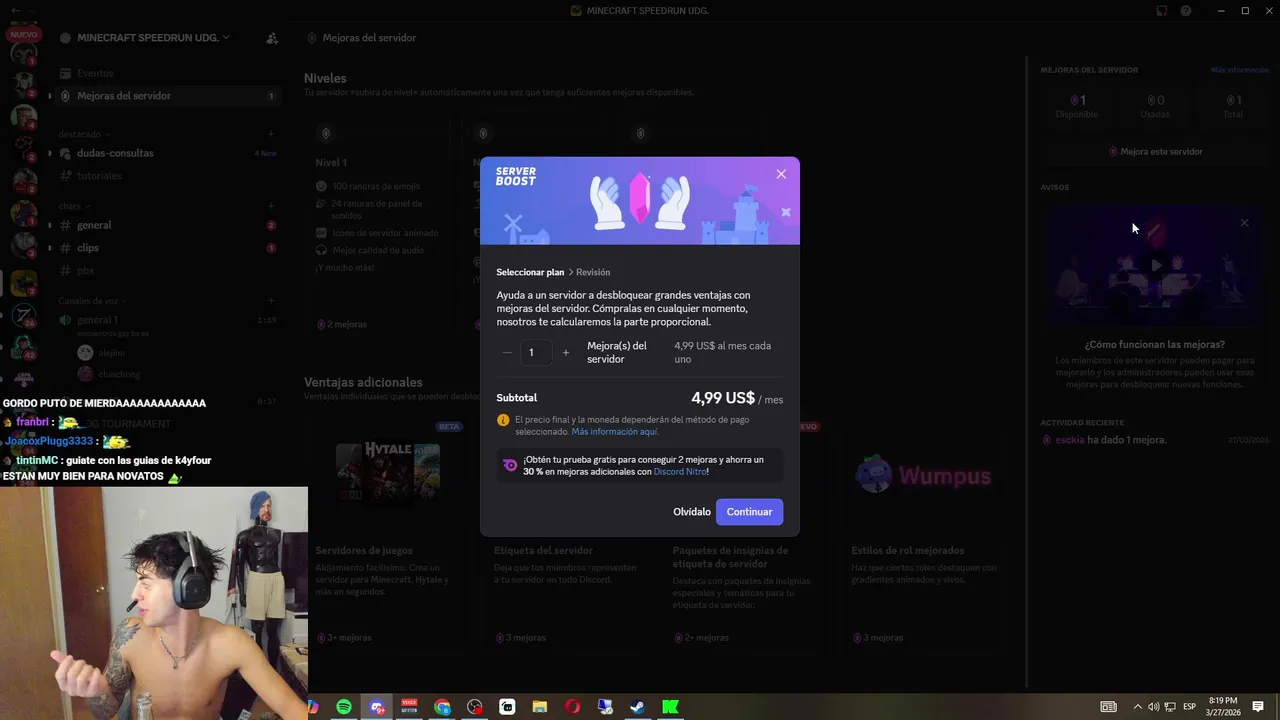Image resolution: width=1280 pixels, height=720 pixels.
Task: Open File Explorer from the taskbar
Action: point(540,707)
